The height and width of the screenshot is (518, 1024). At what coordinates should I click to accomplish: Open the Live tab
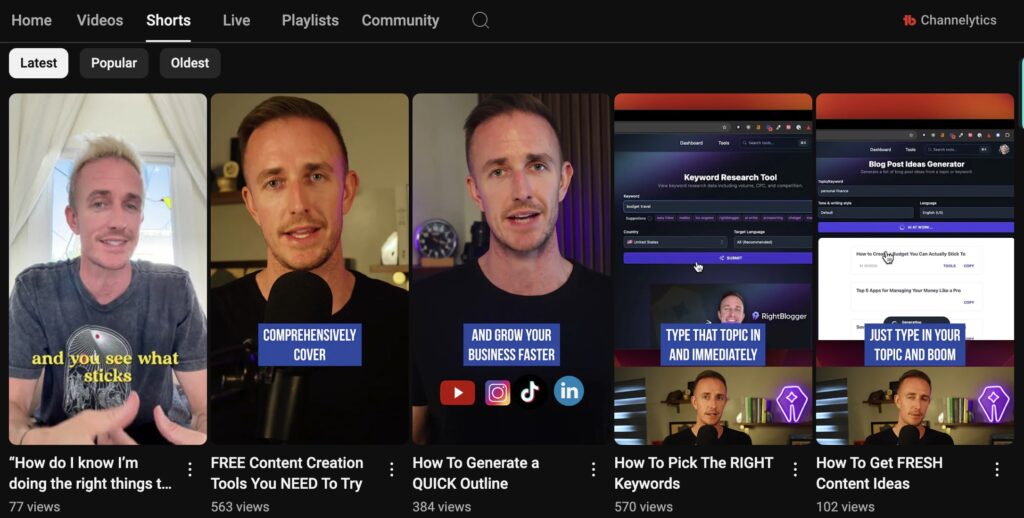(236, 20)
